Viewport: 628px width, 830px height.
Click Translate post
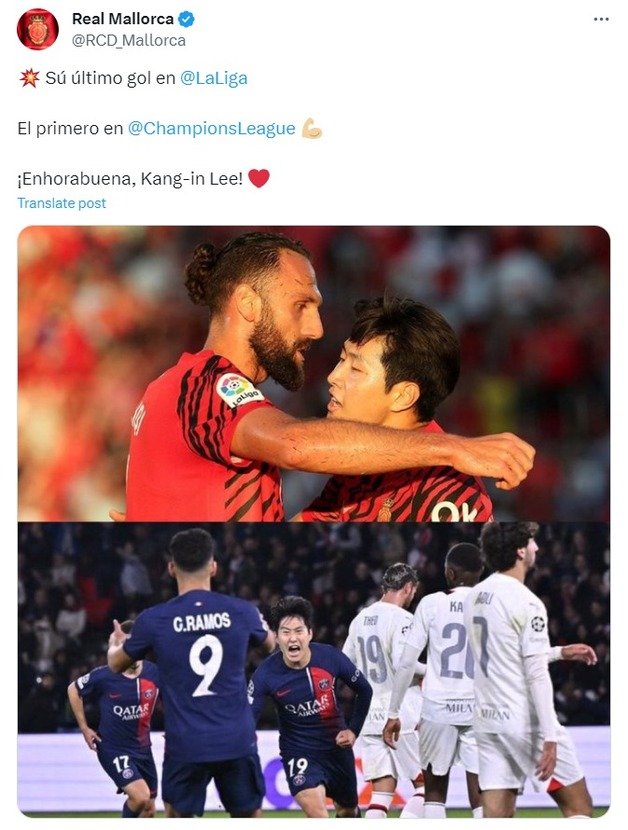61,203
